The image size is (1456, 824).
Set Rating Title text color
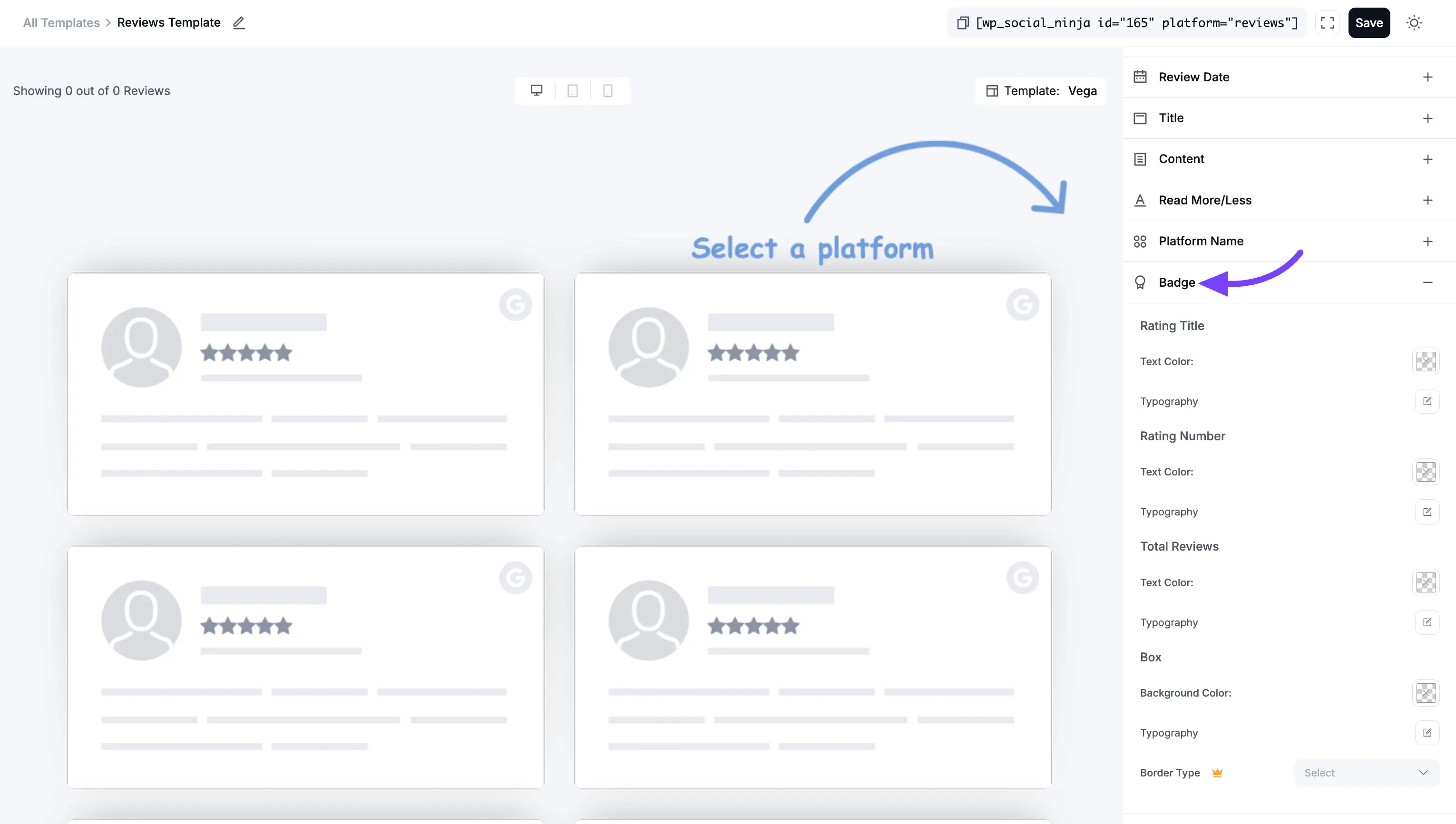(1426, 361)
